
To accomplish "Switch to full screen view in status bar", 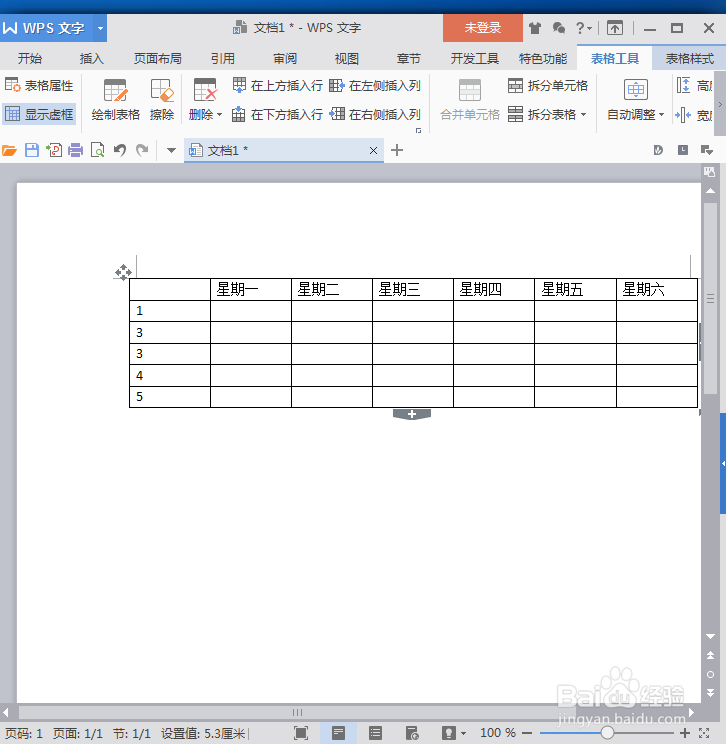I will click(301, 733).
